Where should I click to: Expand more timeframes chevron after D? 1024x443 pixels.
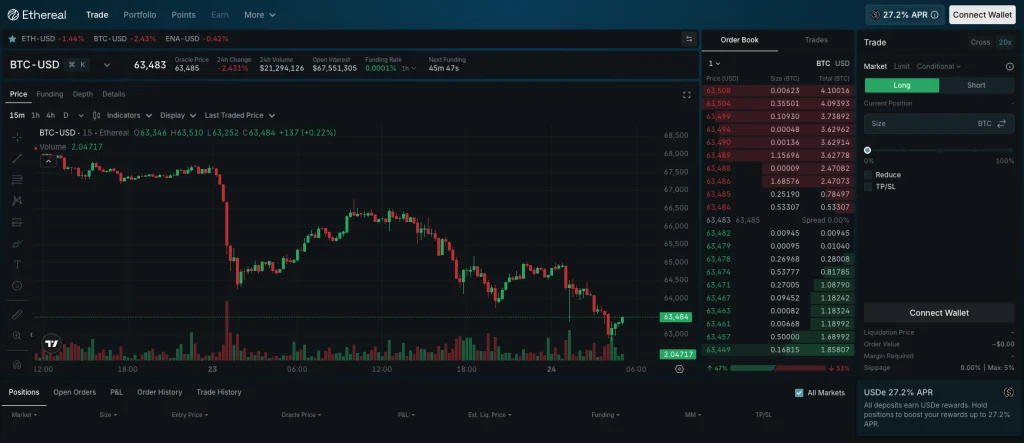coord(81,115)
